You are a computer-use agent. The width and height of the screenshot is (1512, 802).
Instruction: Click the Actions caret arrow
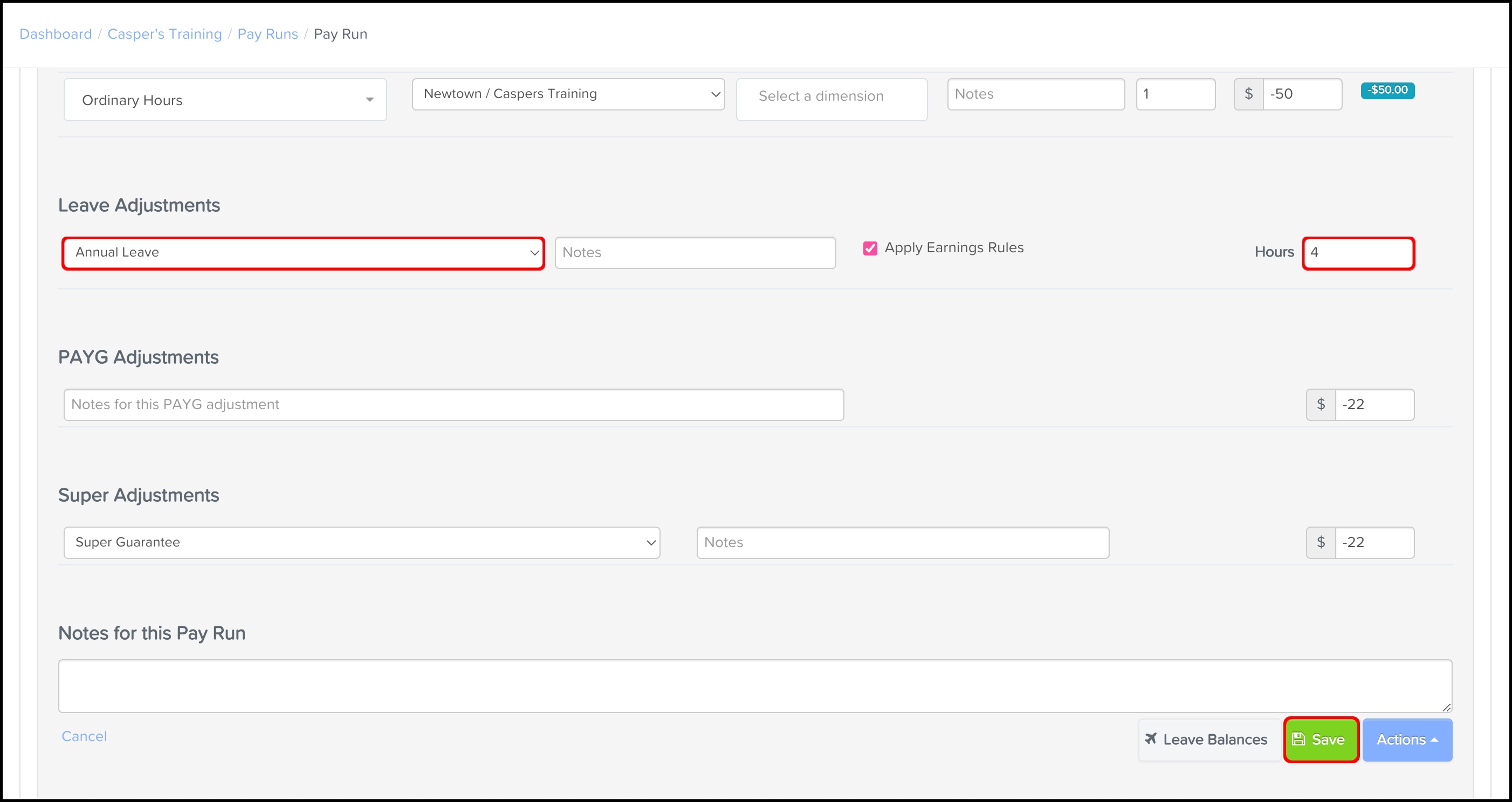(x=1435, y=740)
